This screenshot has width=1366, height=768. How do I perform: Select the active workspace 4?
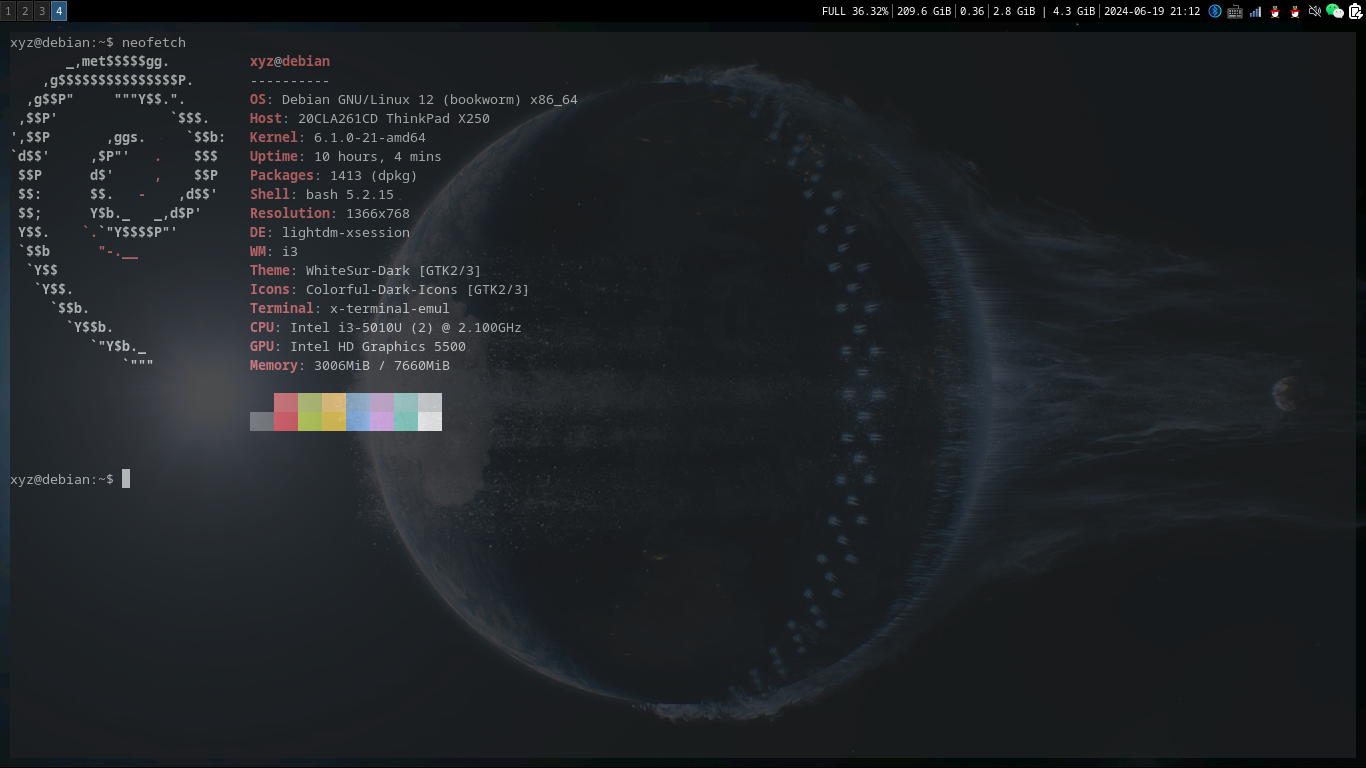coord(59,11)
